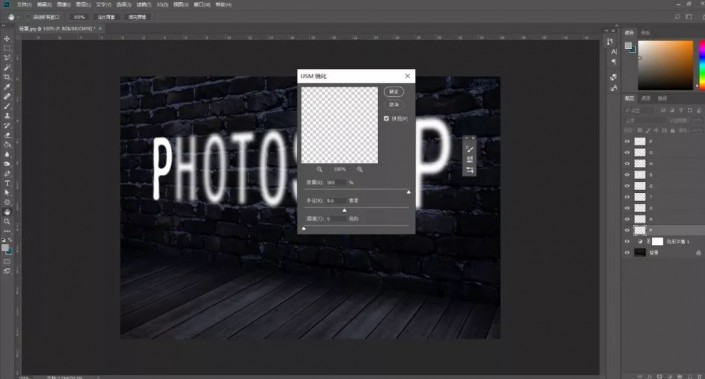The image size is (705, 379).
Task: Open the workspace switcher icon
Action: [689, 17]
